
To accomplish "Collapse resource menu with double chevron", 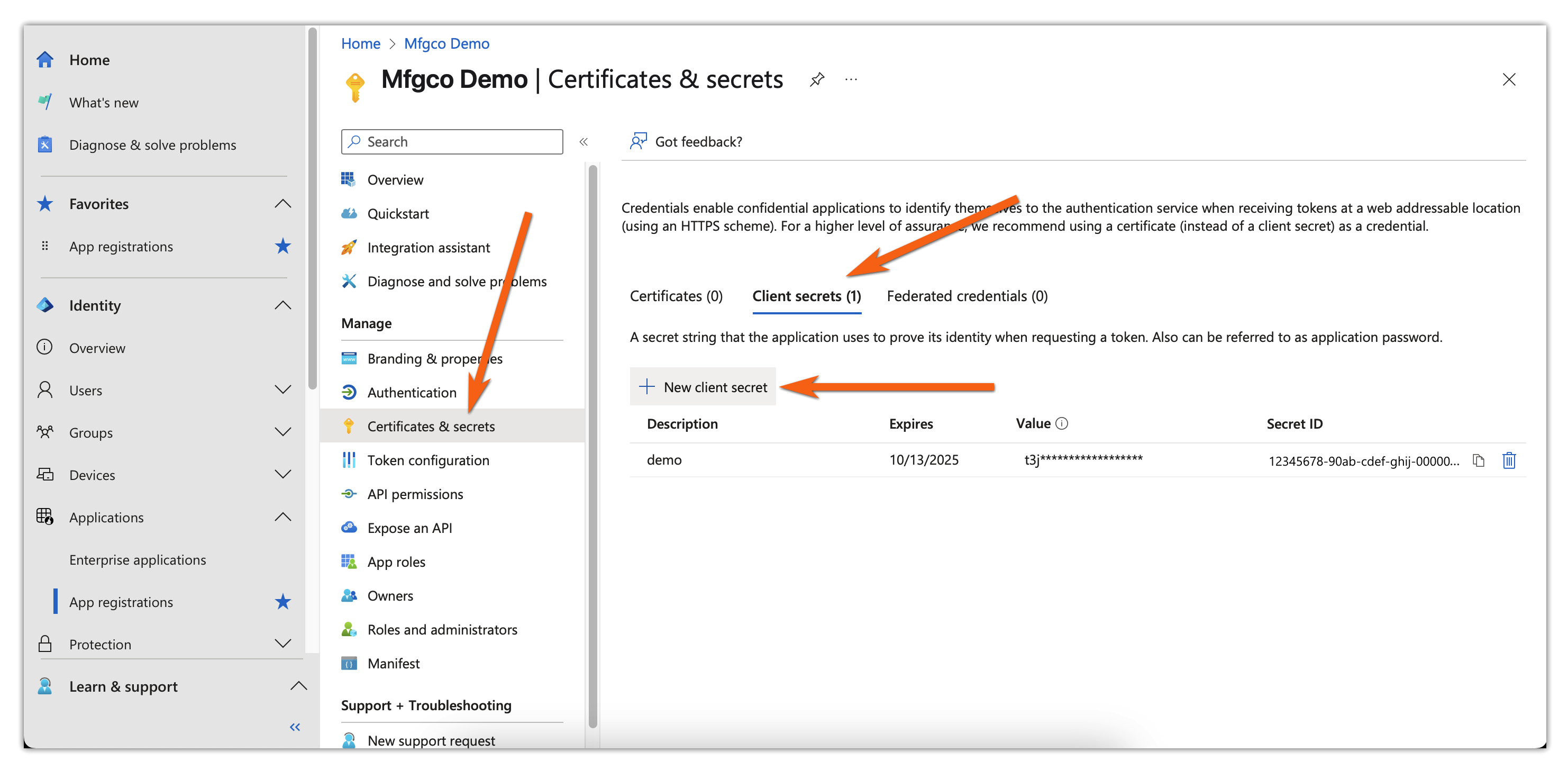I will (583, 142).
